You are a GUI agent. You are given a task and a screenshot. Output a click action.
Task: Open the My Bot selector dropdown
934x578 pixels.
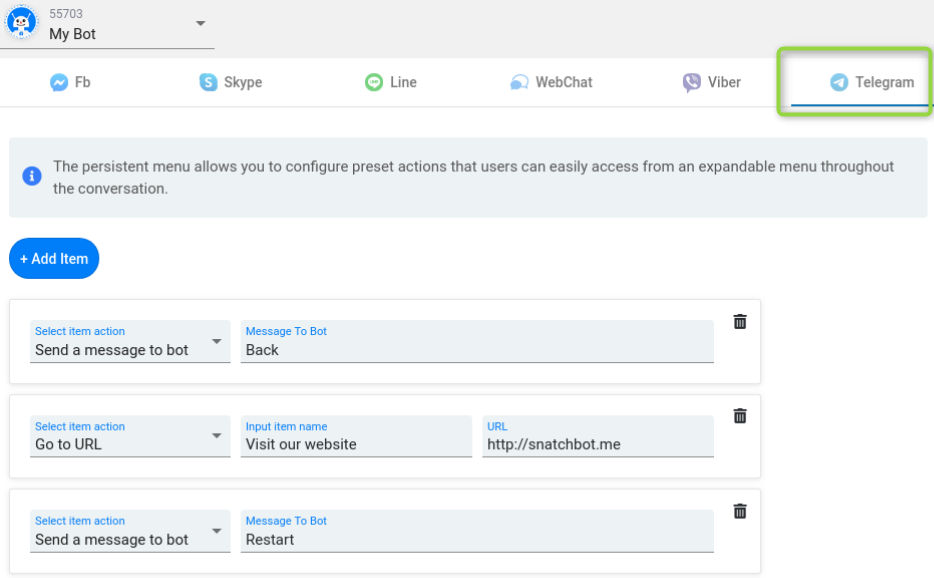click(200, 24)
